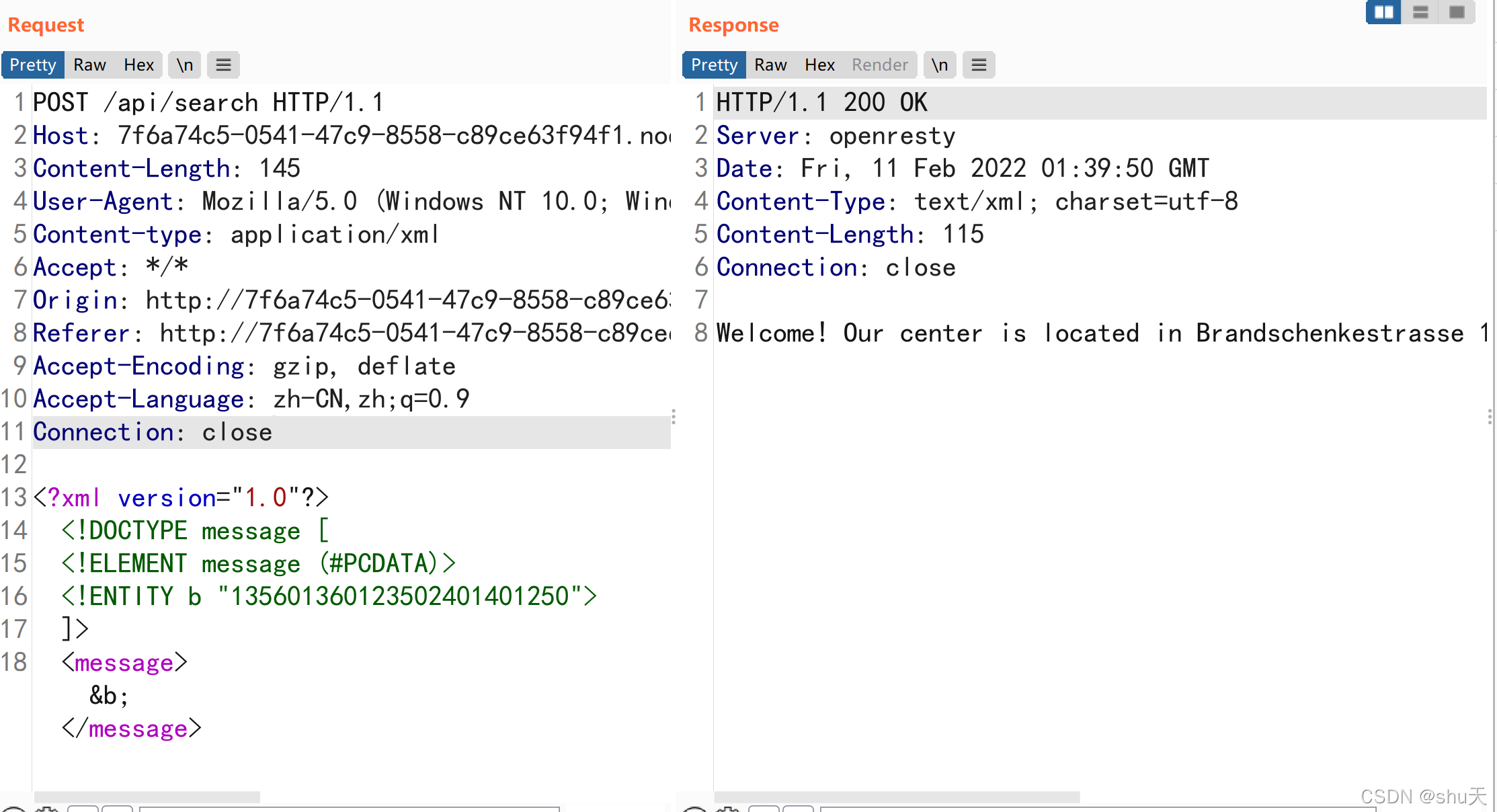Click the pane divider handle between Request and Response
Screen dimensions: 1497x812
click(x=674, y=417)
